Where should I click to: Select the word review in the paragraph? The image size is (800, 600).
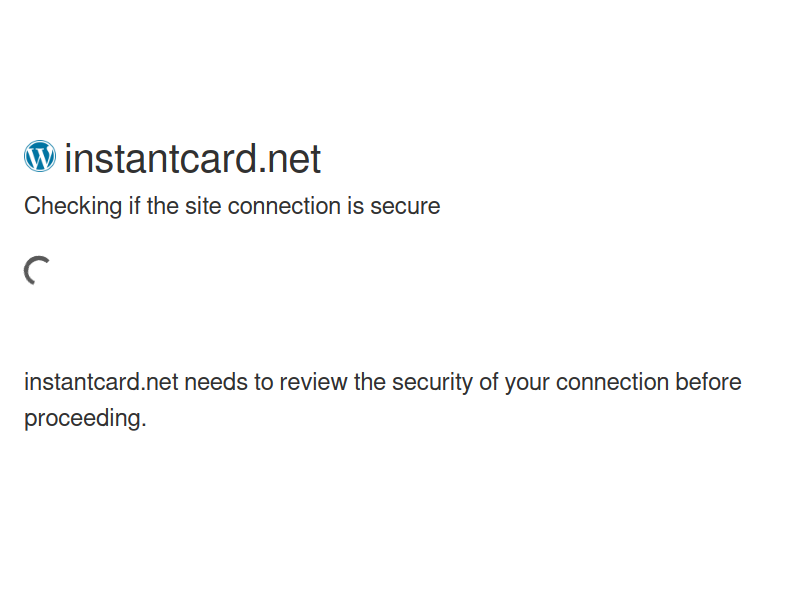[314, 382]
